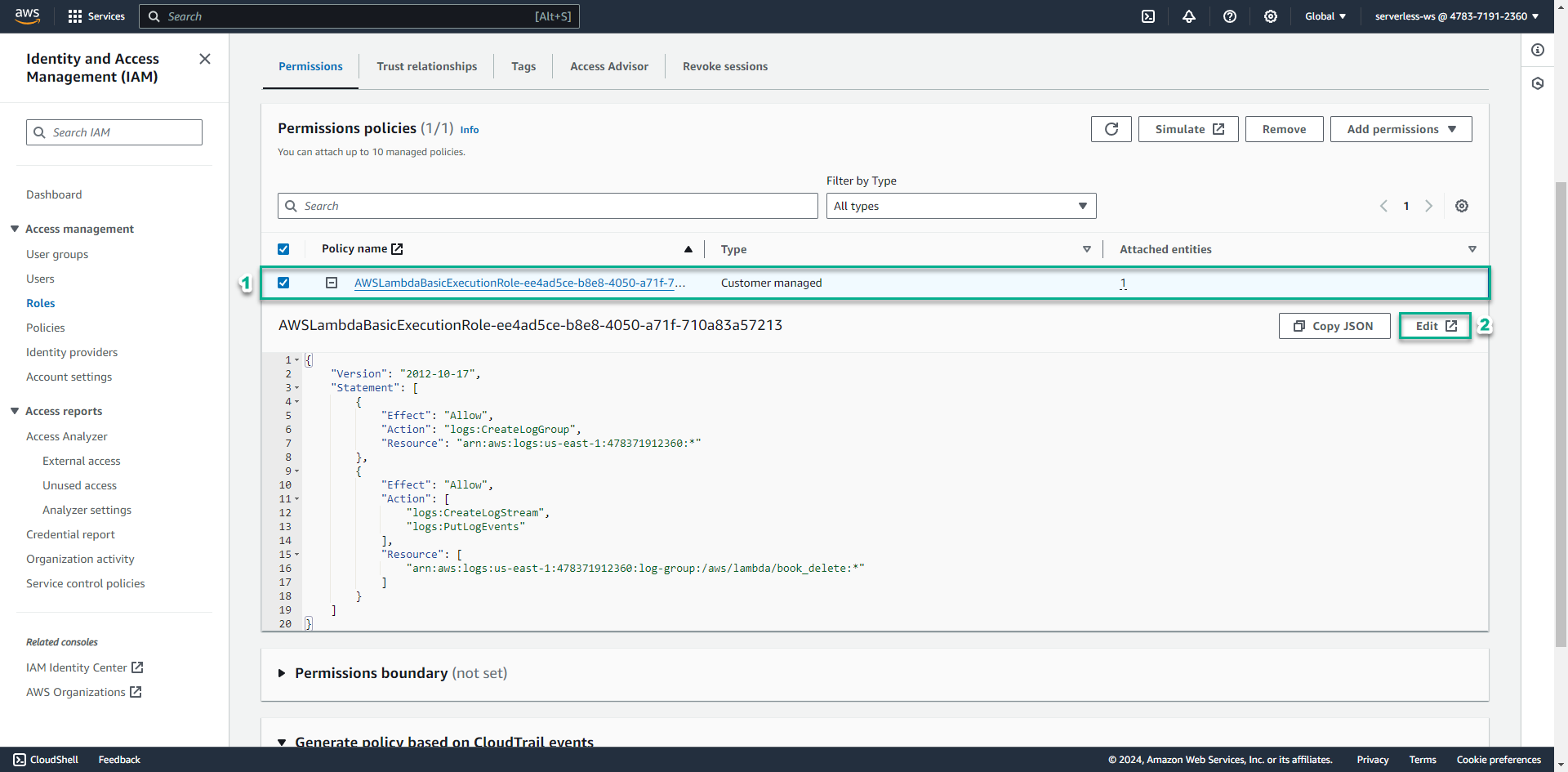Image resolution: width=1568 pixels, height=772 pixels.
Task: Open the Global region dropdown
Action: click(x=1325, y=16)
